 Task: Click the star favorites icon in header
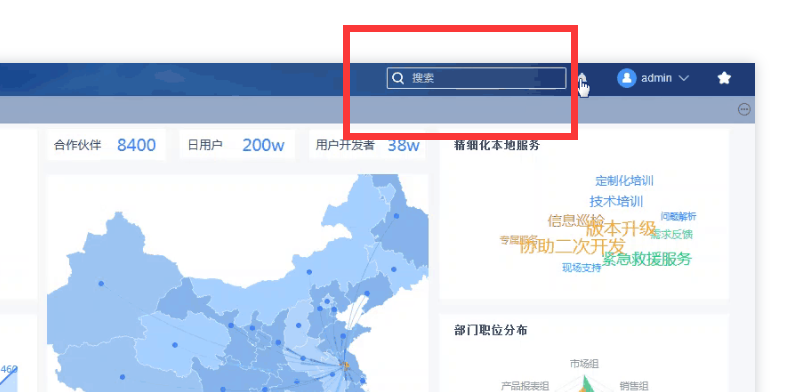pyautogui.click(x=724, y=78)
